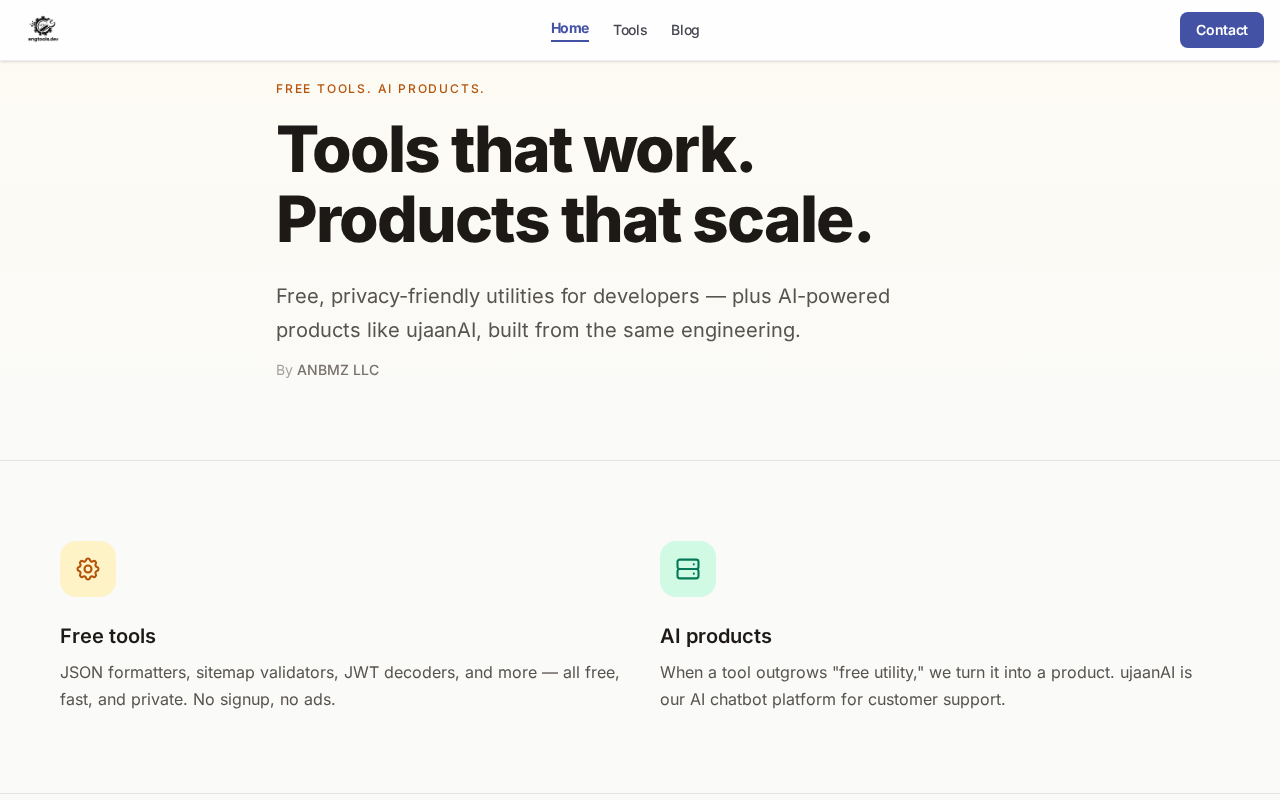The image size is (1280, 800).
Task: Click the 'Products that scale.' headline line
Action: click(x=574, y=219)
